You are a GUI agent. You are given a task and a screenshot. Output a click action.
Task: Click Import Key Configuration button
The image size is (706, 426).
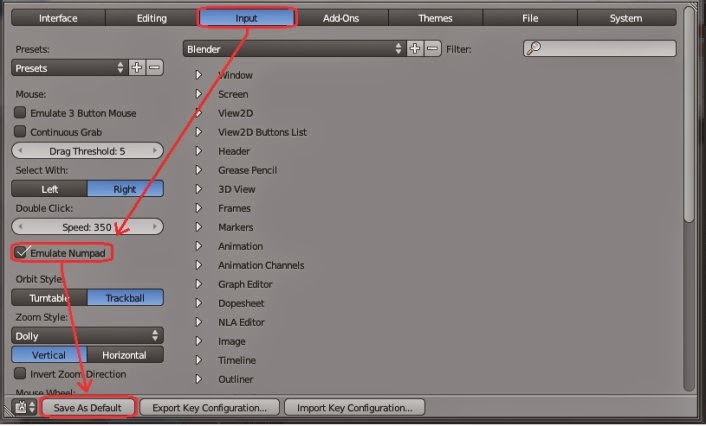click(x=355, y=408)
